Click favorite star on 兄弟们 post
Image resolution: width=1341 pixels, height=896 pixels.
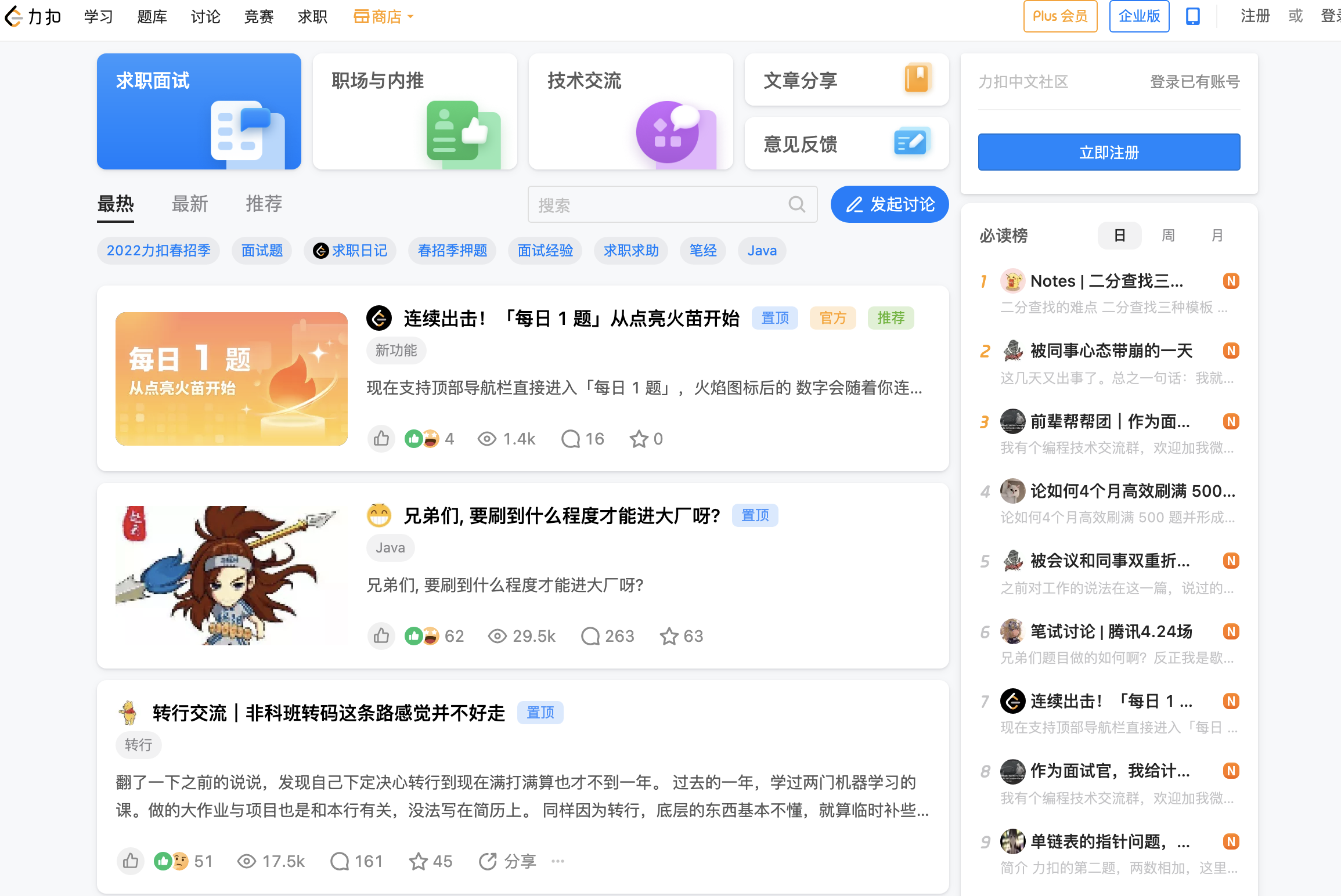click(x=669, y=636)
